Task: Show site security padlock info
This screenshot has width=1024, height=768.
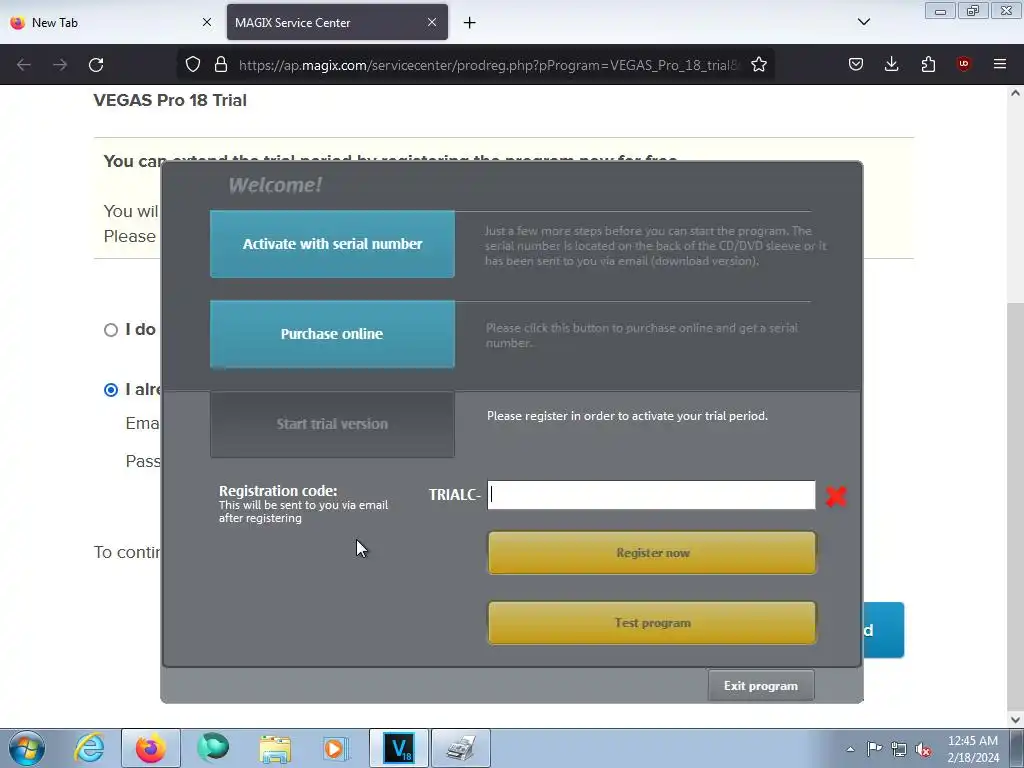Action: [x=221, y=65]
